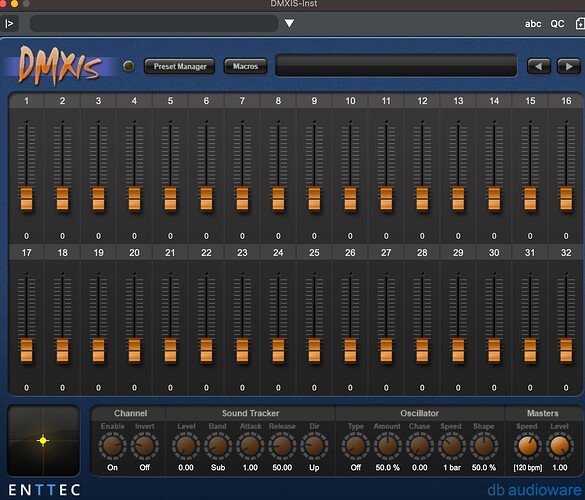Go to next preset arrow

click(x=569, y=66)
